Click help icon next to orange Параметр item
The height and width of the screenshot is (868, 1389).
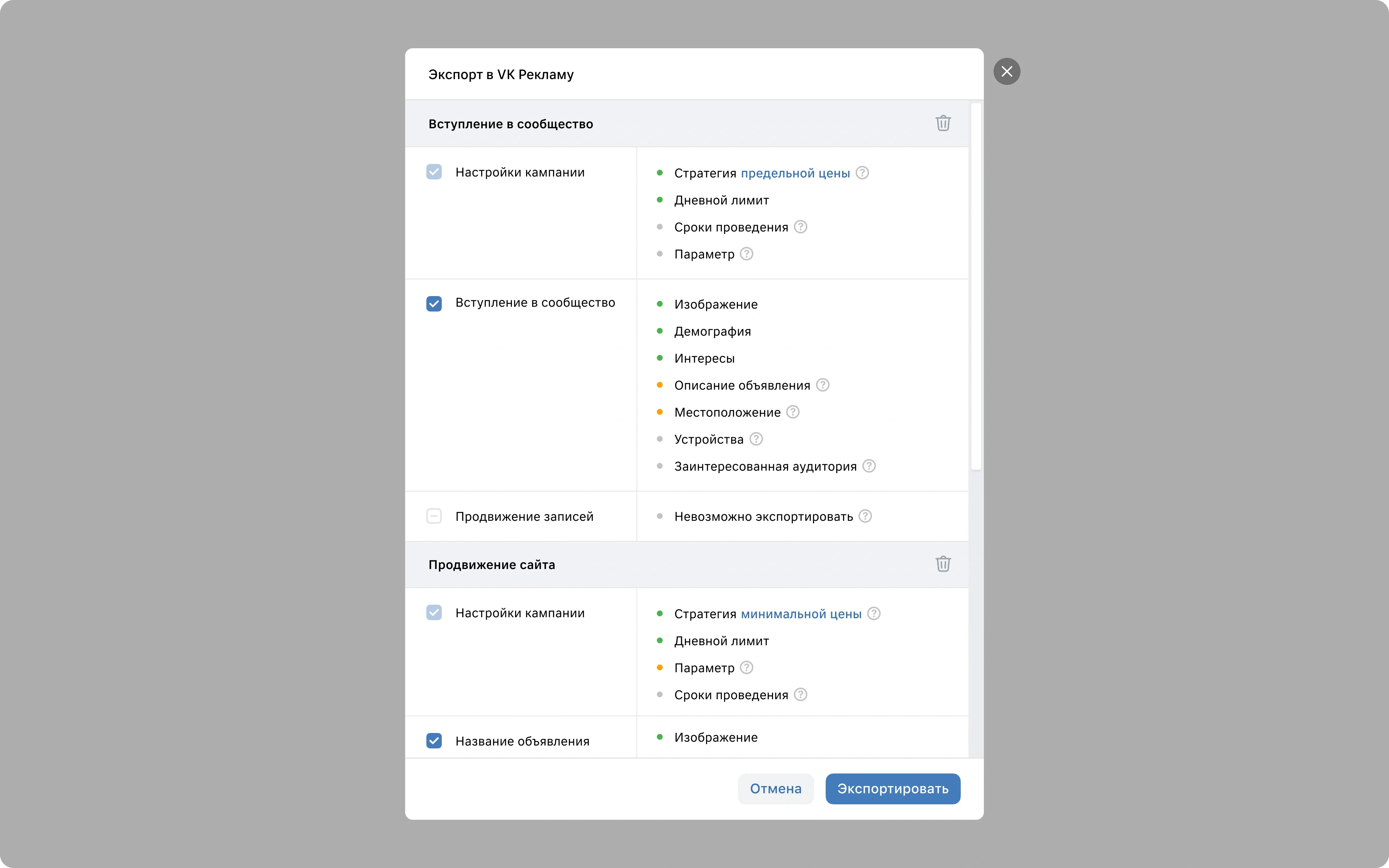point(746,668)
